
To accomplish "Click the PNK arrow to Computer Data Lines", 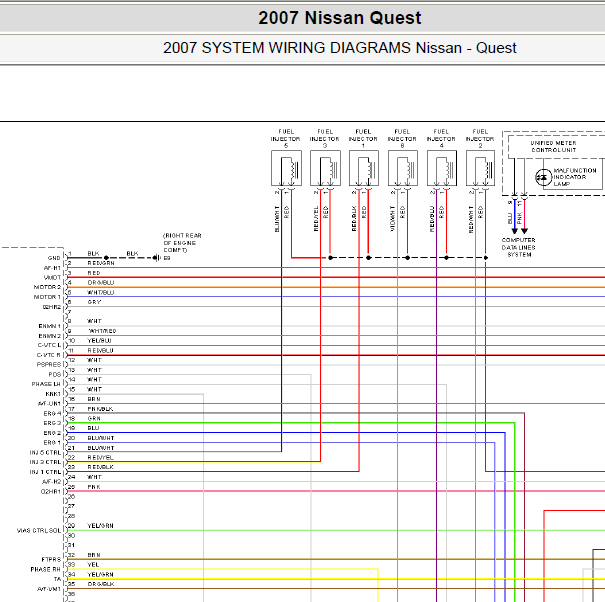I will click(524, 231).
